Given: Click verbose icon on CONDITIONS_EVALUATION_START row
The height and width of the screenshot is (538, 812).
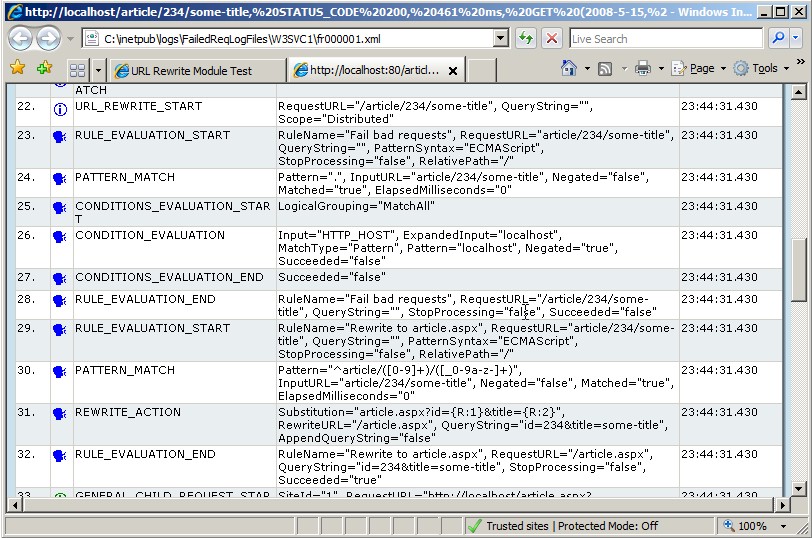Looking at the screenshot, I should pyautogui.click(x=60, y=208).
